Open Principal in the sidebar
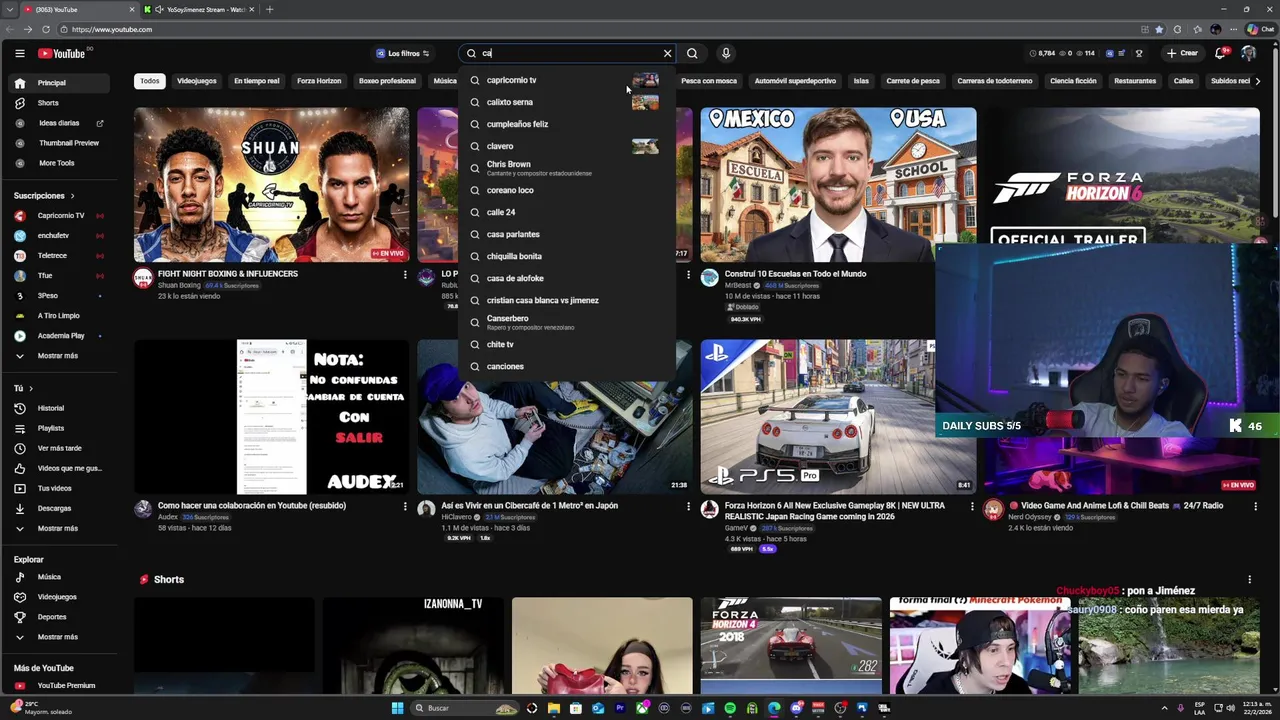This screenshot has height=720, width=1280. (x=58, y=83)
